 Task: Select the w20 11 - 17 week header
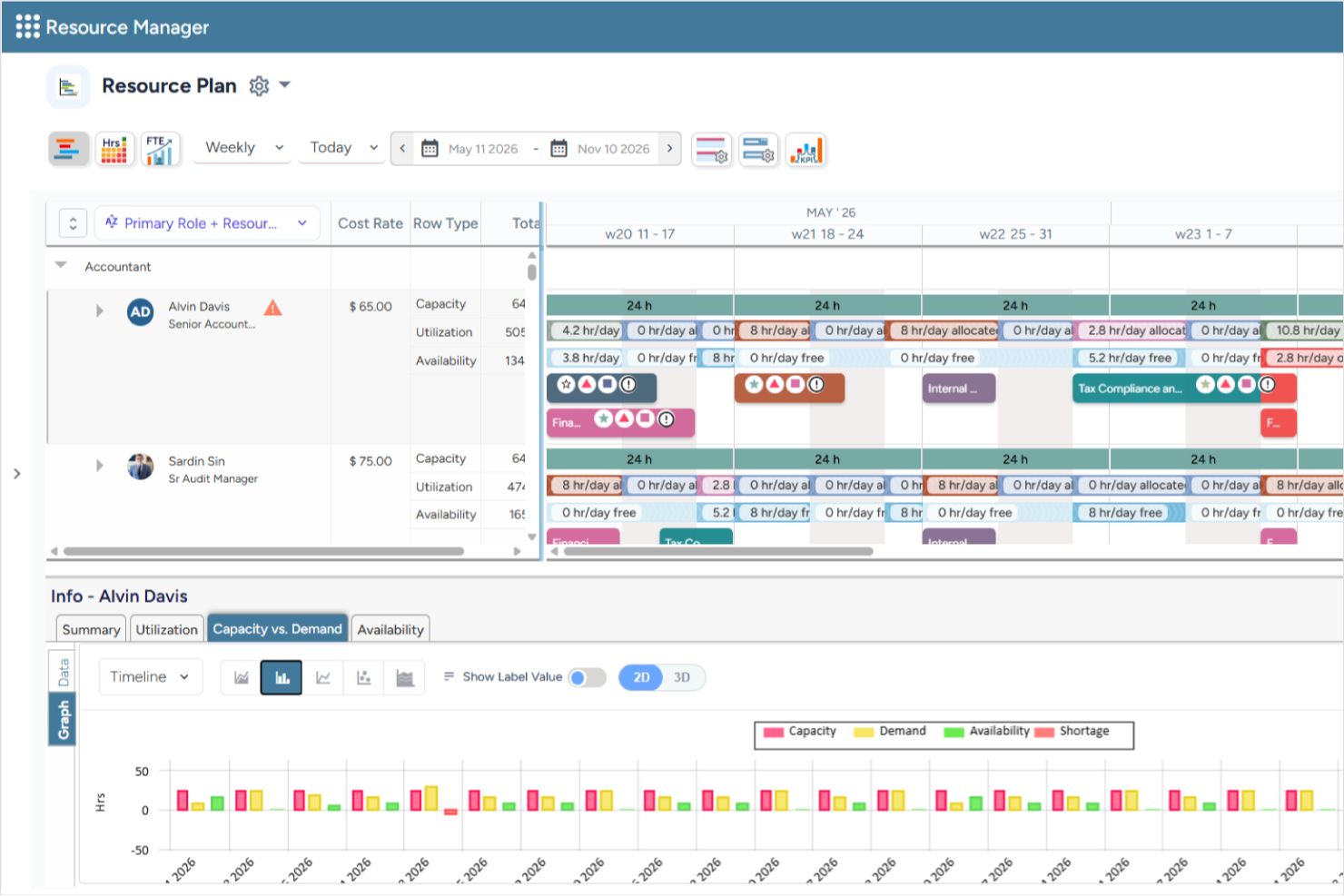pos(640,234)
